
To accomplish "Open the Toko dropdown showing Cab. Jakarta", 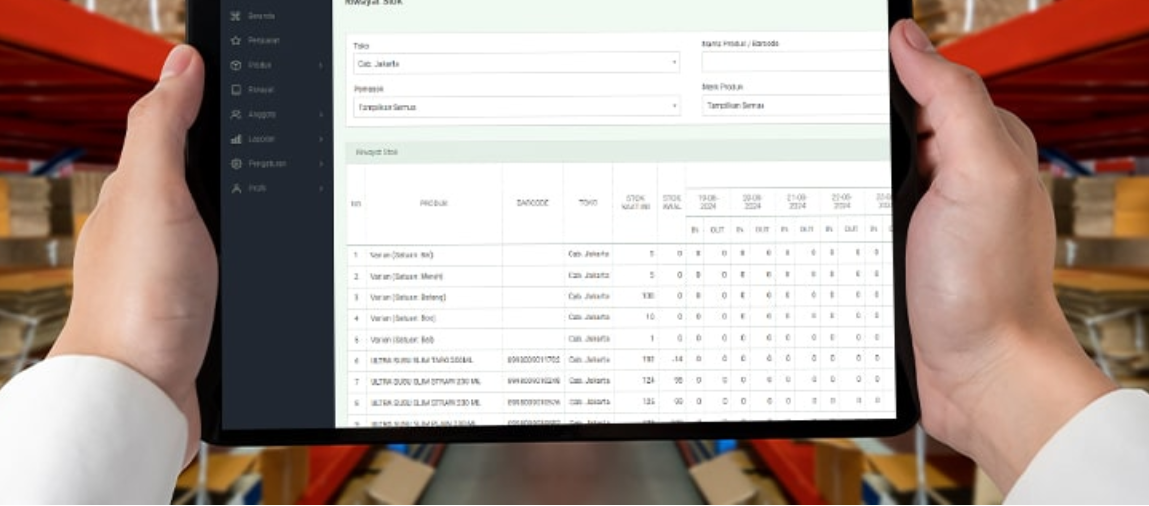I will point(516,64).
